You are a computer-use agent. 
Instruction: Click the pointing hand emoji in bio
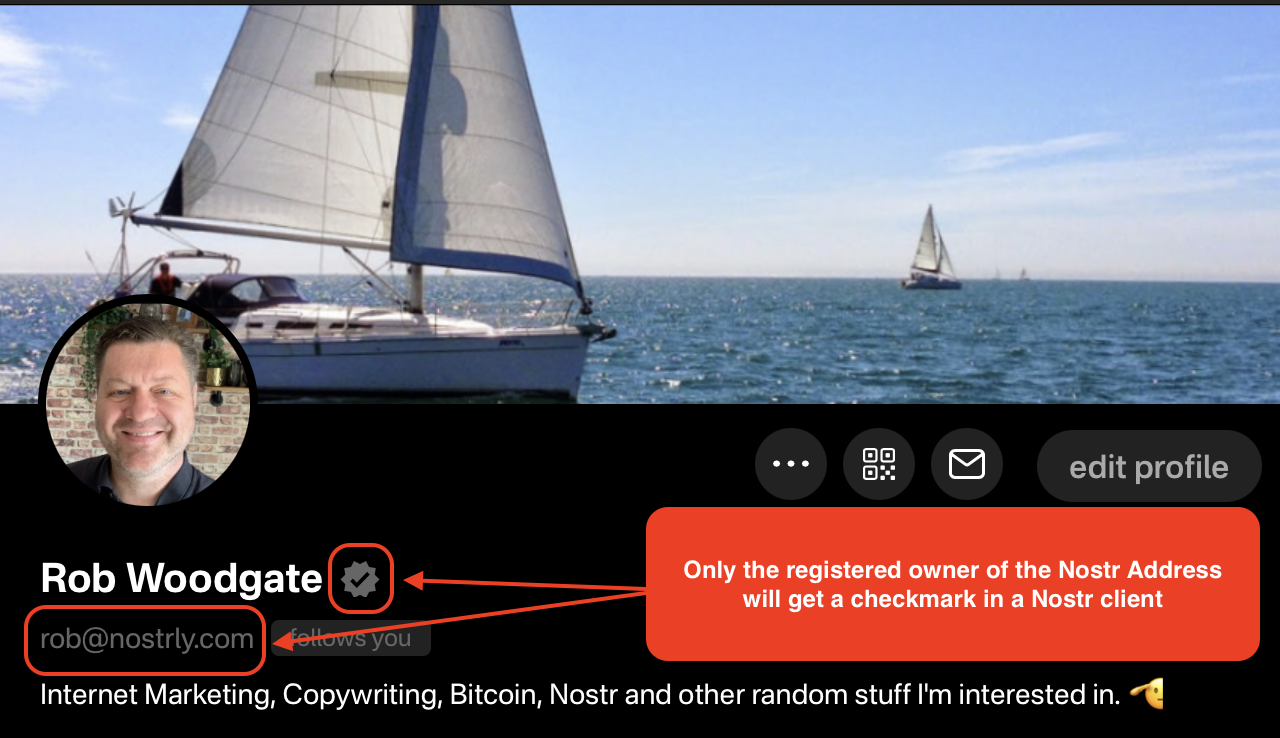click(x=1147, y=693)
